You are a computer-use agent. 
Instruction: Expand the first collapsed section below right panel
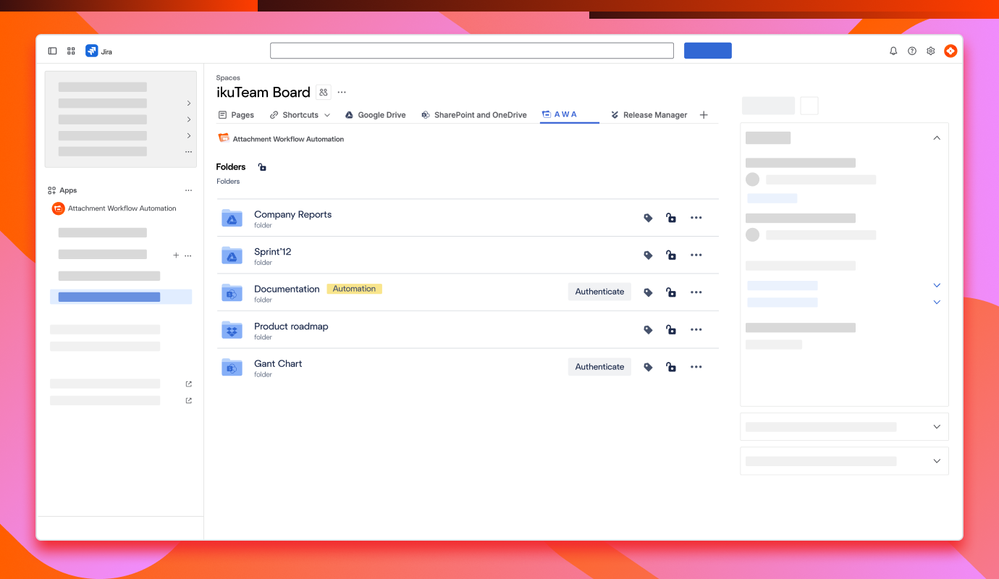pos(937,427)
